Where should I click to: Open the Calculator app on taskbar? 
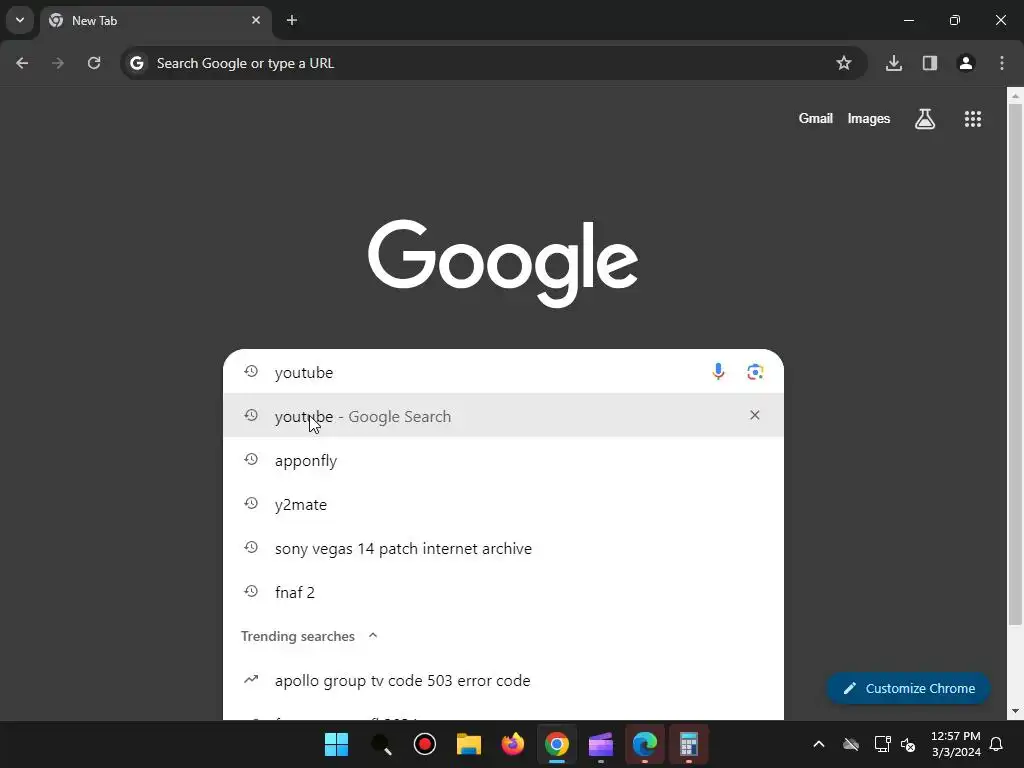coord(689,744)
